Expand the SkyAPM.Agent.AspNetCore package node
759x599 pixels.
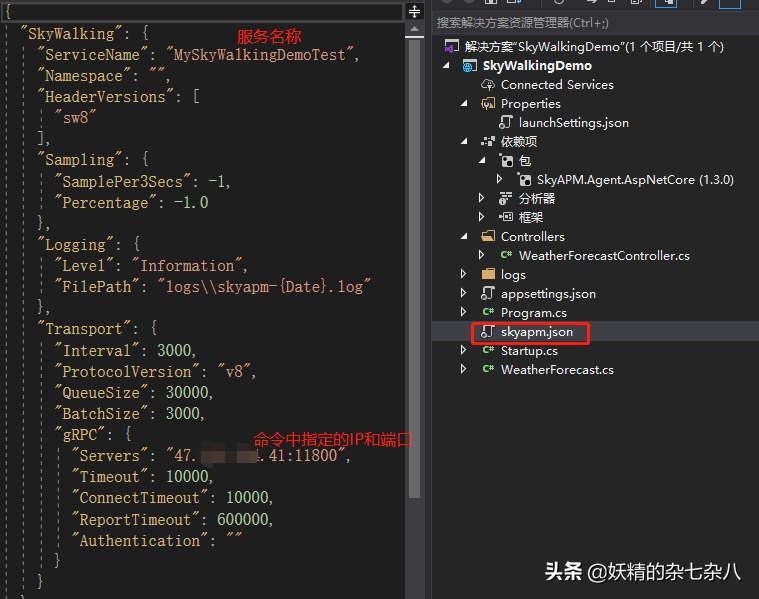[x=500, y=179]
